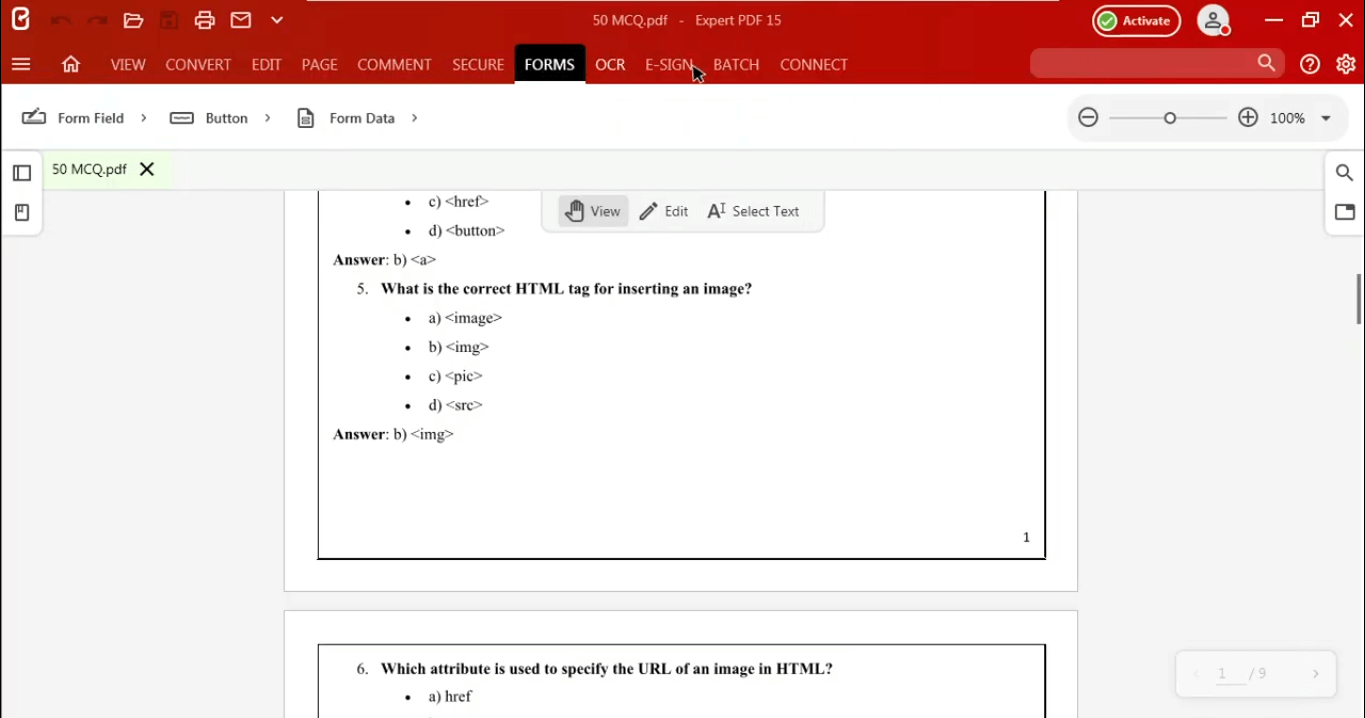Open the 100% zoom level dropdown

(x=1326, y=118)
